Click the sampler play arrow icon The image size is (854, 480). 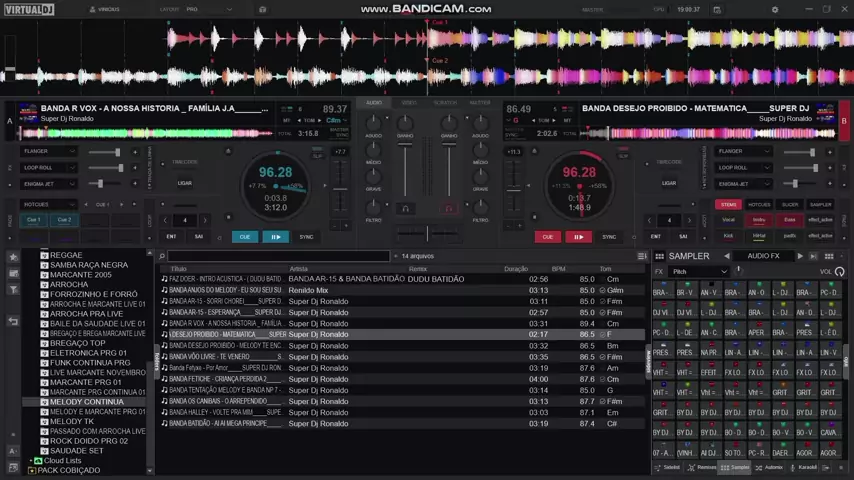pyautogui.click(x=800, y=256)
